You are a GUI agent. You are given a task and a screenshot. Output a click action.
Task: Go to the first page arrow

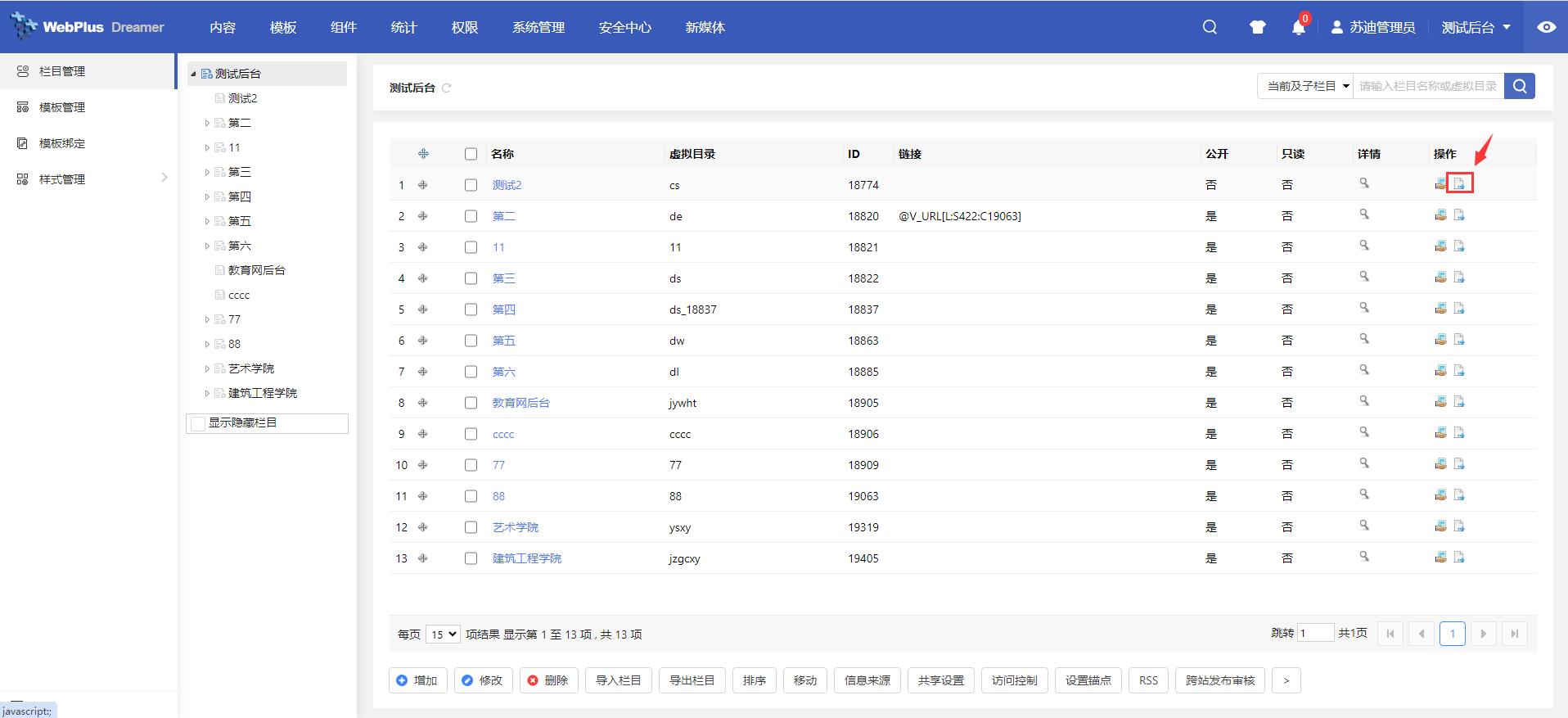[x=1390, y=634]
